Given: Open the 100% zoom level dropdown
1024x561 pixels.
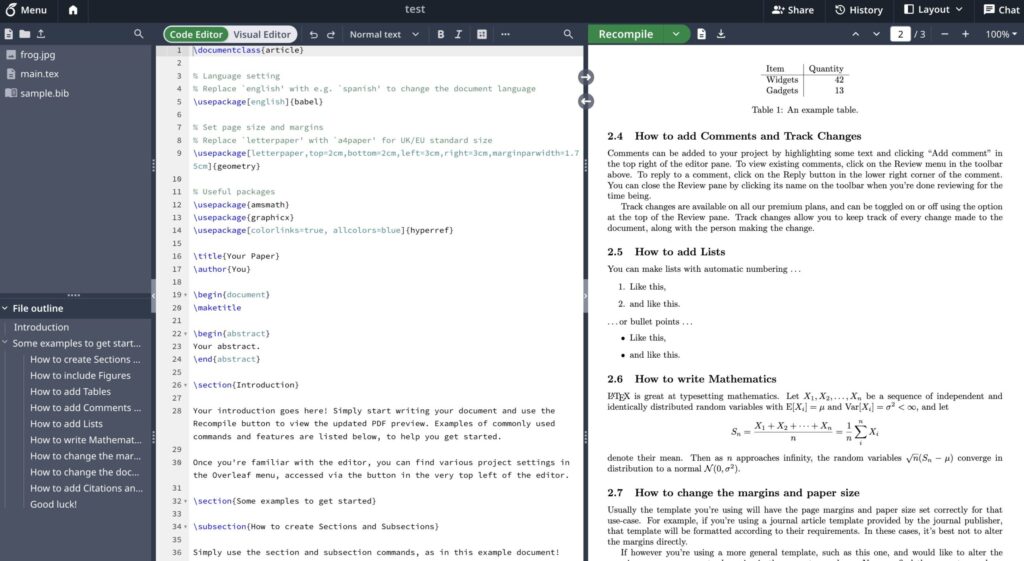Looking at the screenshot, I should [x=1002, y=34].
